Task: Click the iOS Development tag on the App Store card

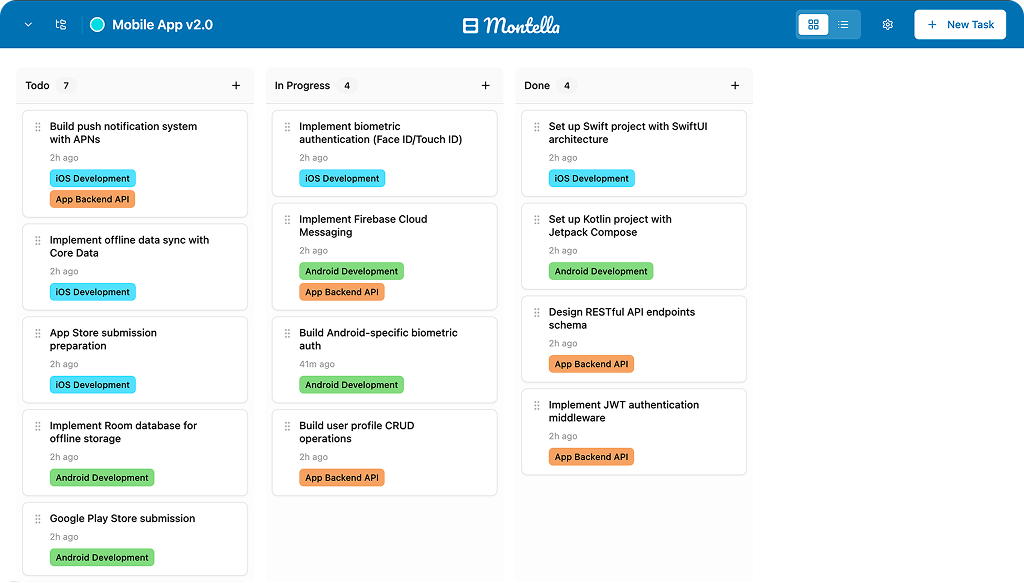Action: tap(92, 384)
